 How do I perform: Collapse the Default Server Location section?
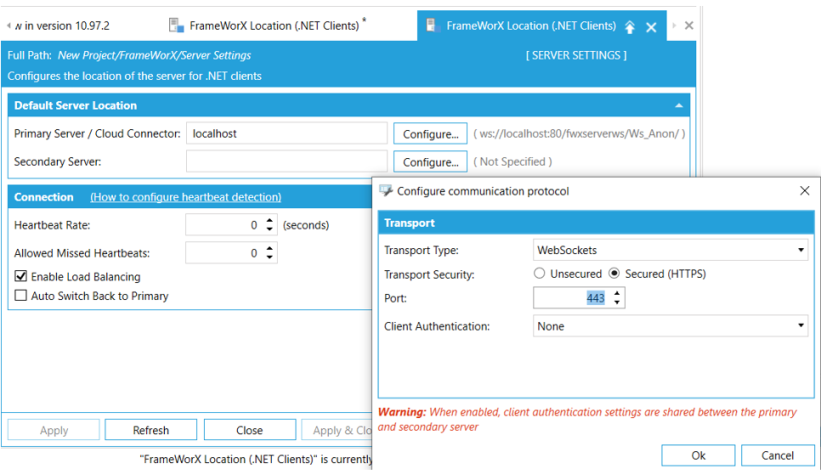pos(679,106)
